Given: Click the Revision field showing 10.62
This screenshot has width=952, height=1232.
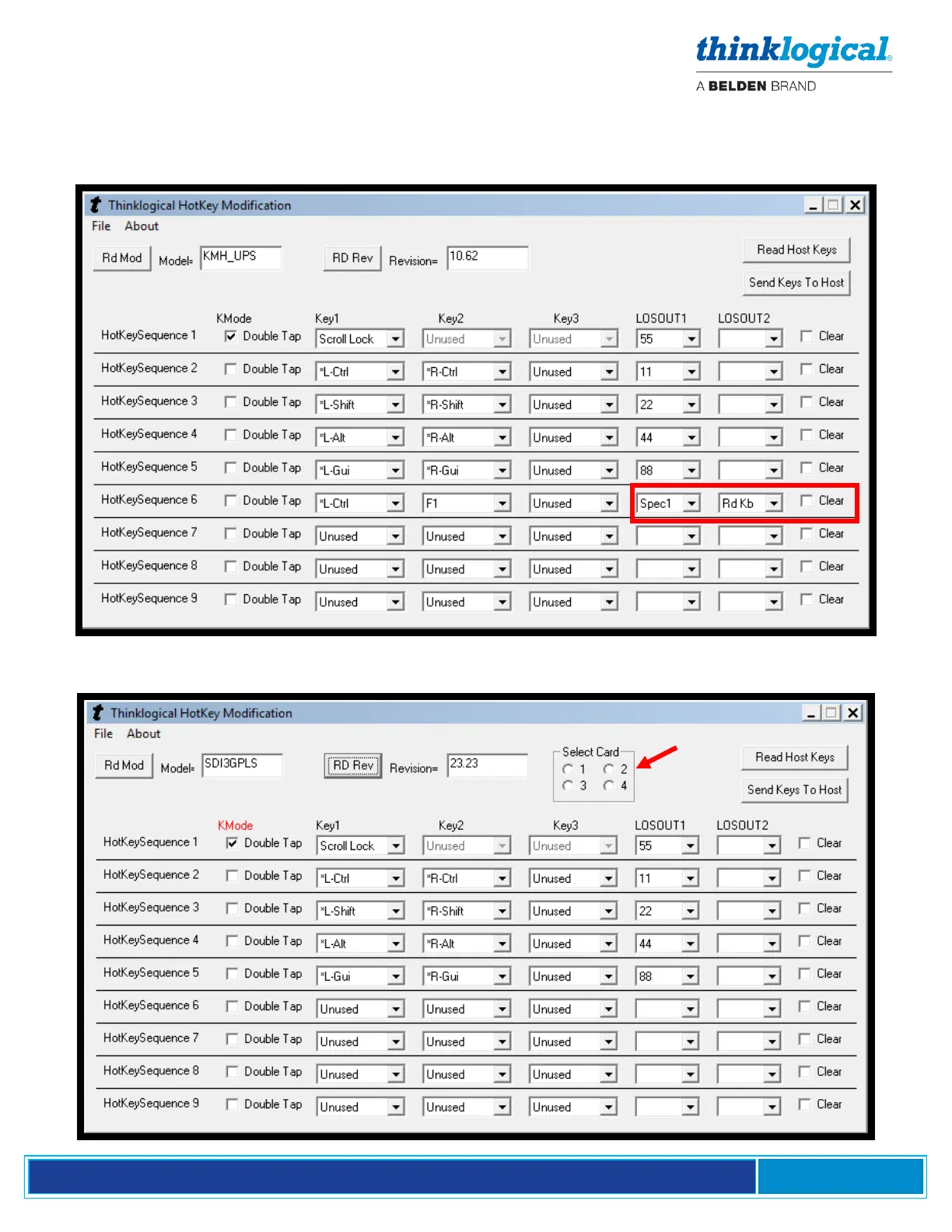Looking at the screenshot, I should 488,257.
